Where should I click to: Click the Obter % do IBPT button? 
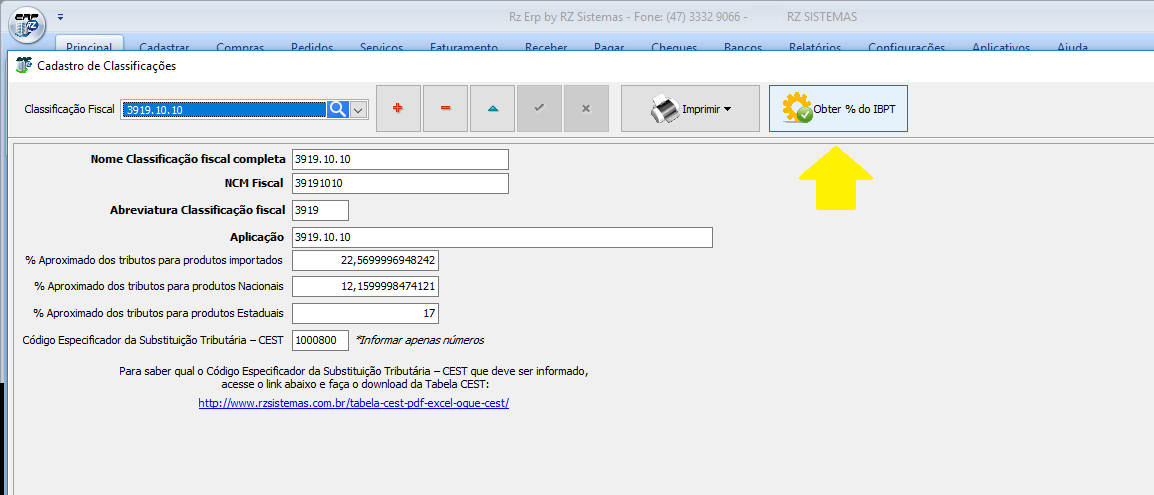click(838, 108)
